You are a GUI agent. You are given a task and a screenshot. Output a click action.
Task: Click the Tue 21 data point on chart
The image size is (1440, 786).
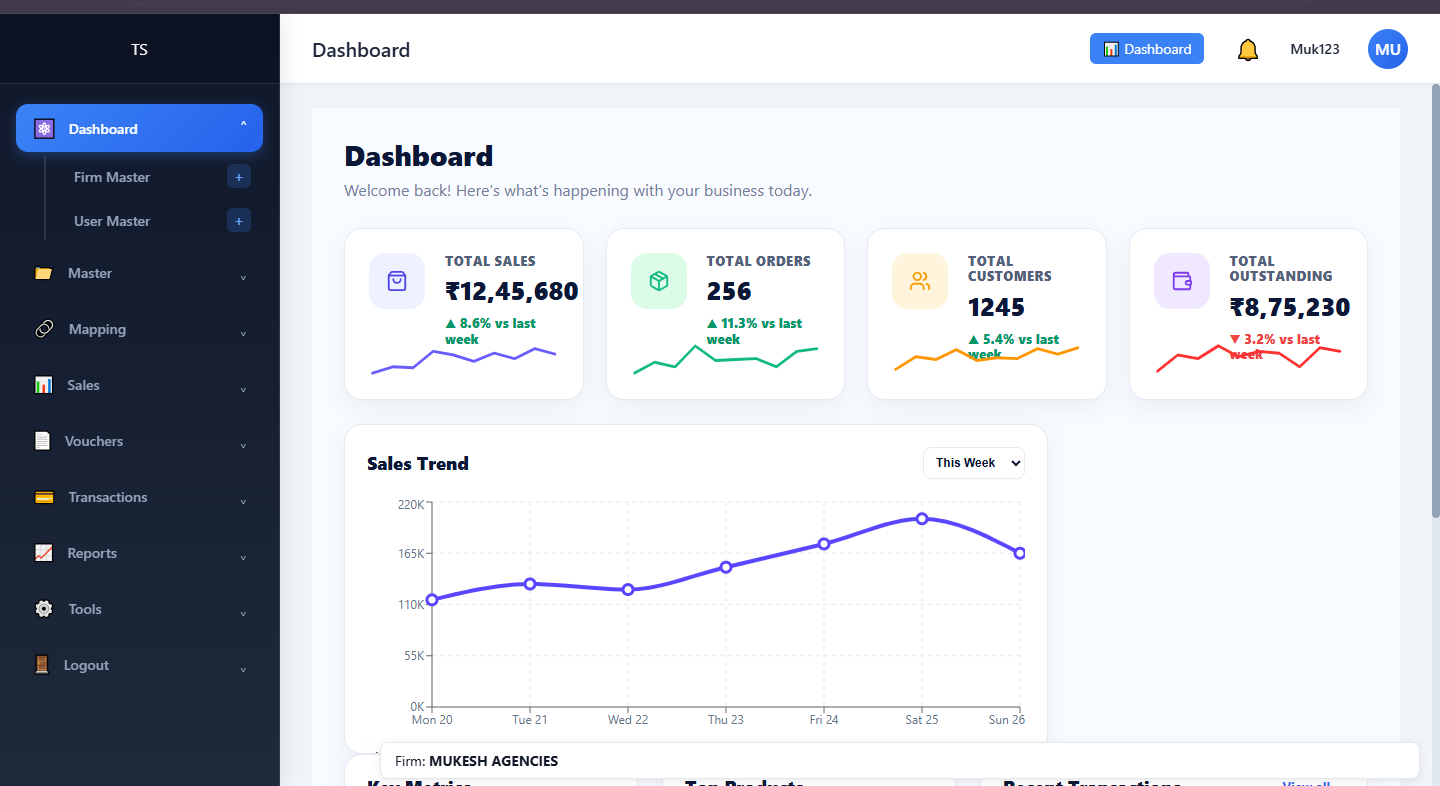[530, 584]
